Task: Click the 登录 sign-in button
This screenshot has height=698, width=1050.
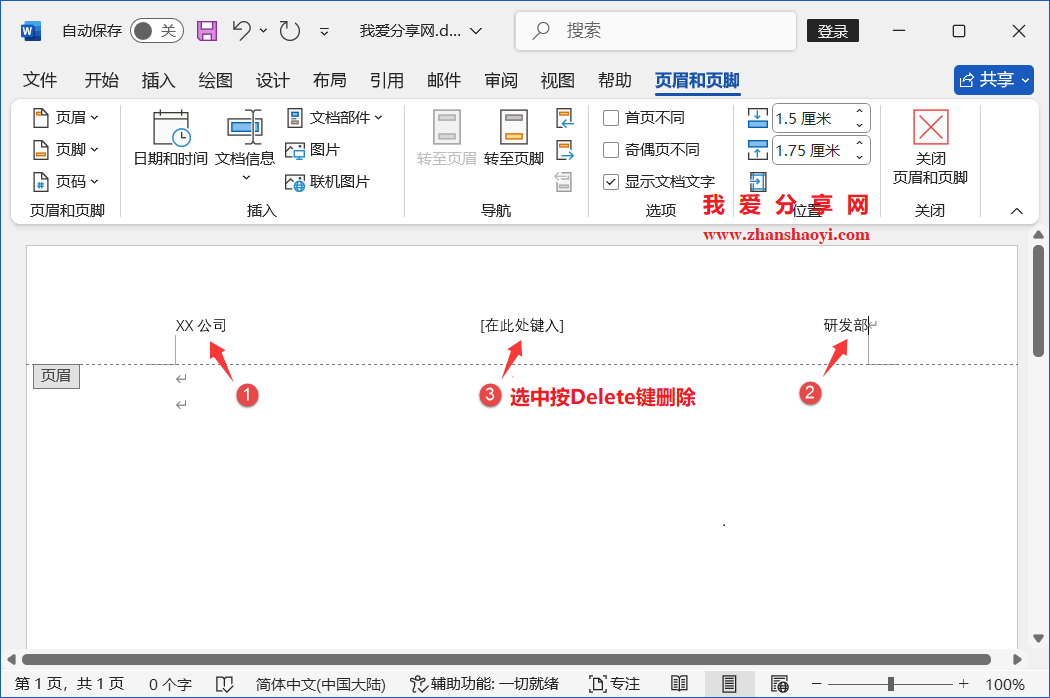Action: click(833, 31)
